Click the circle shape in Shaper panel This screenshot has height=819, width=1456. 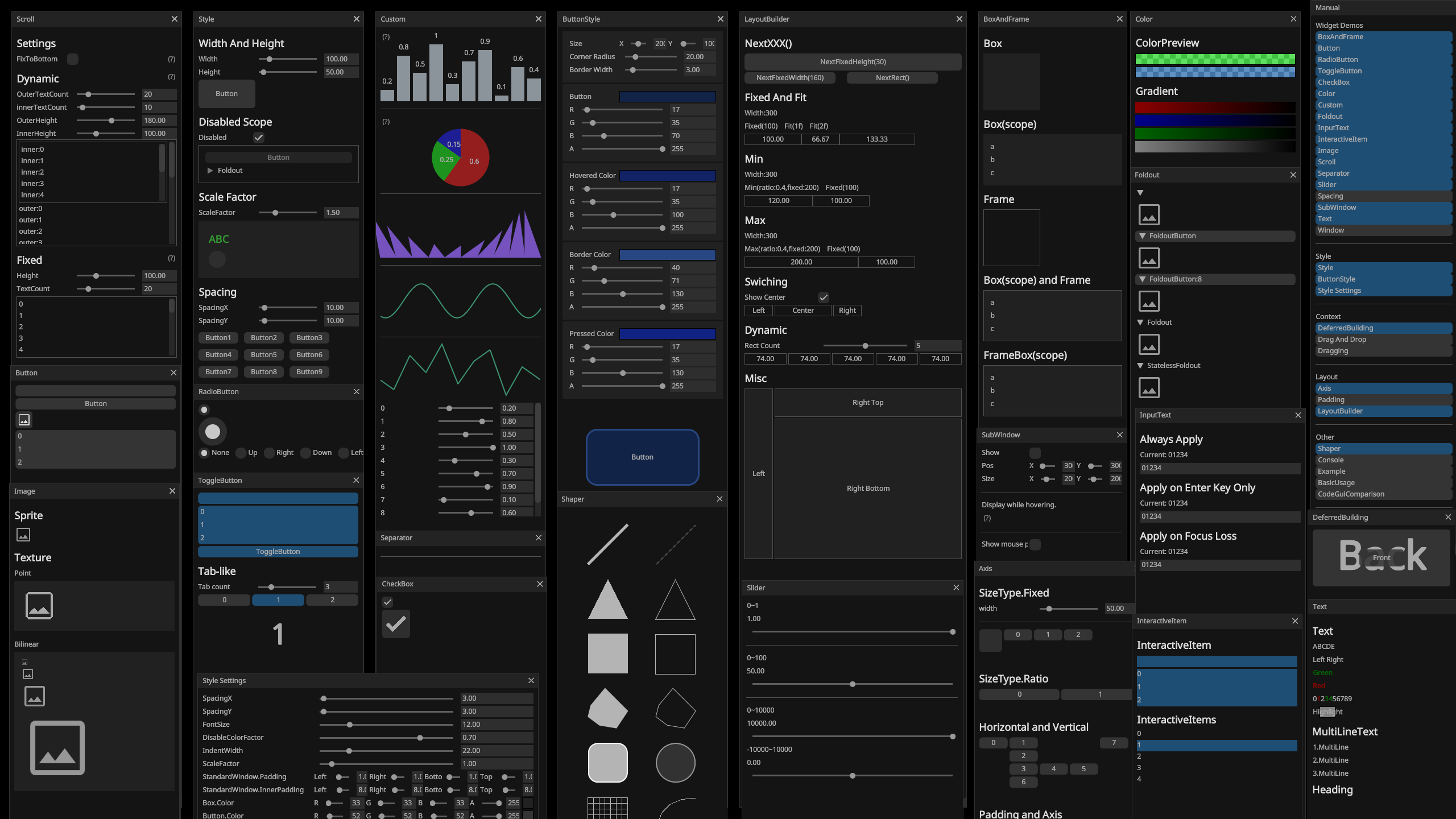675,762
